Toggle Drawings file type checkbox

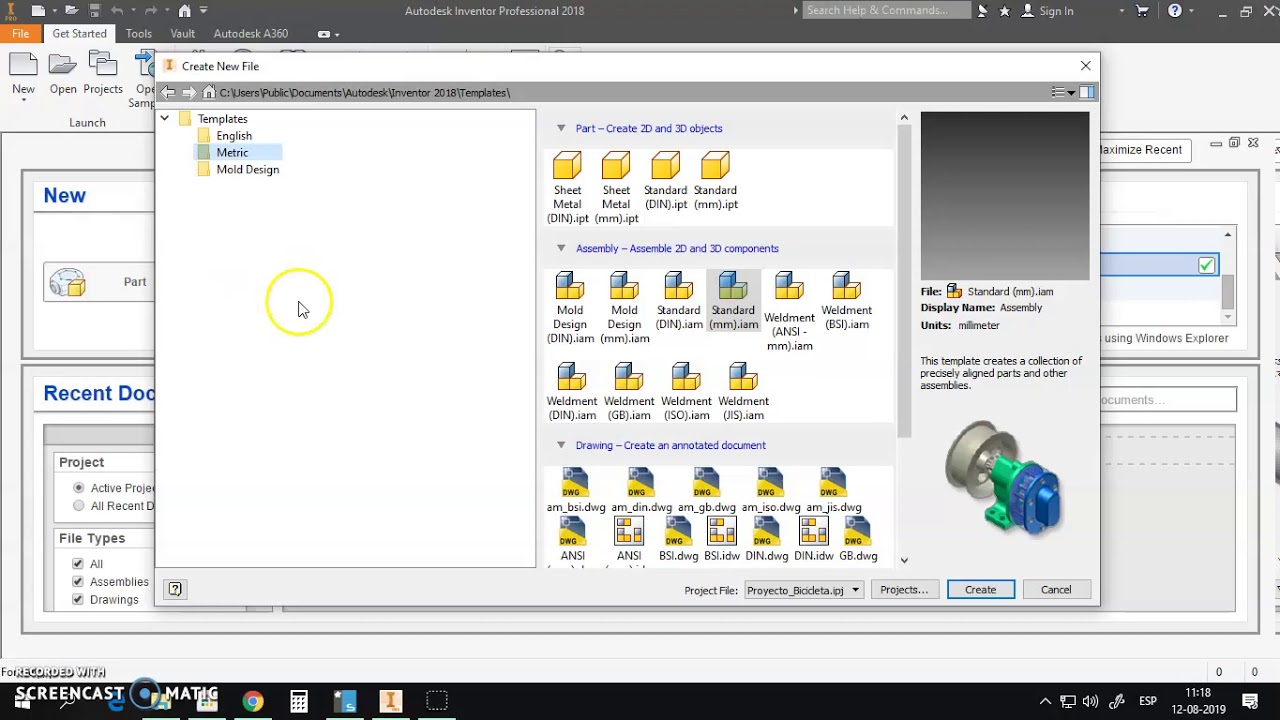pos(78,600)
